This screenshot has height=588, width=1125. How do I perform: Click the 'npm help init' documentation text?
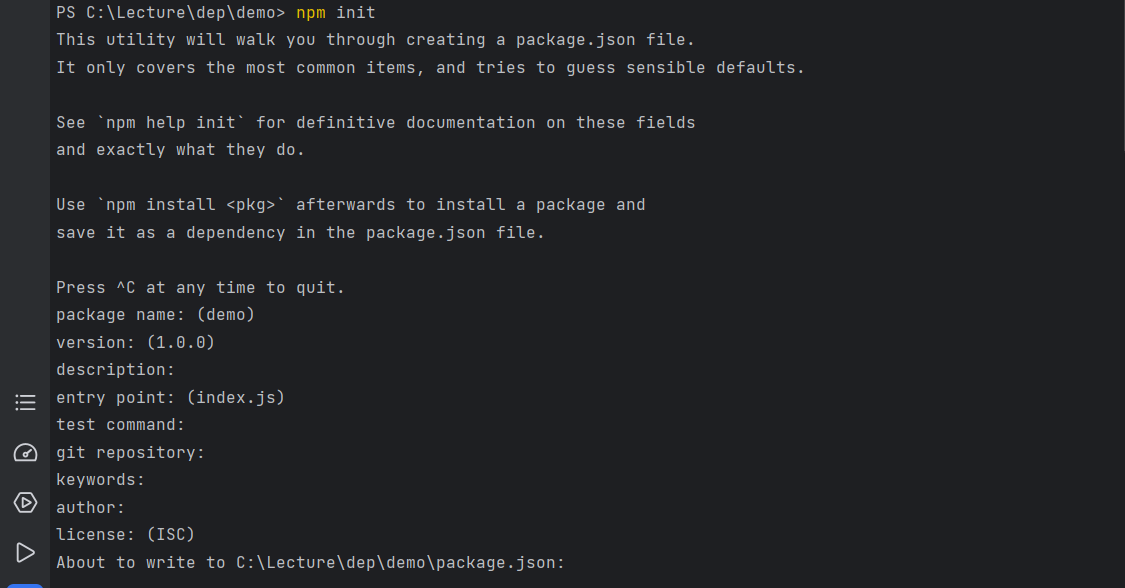point(171,123)
